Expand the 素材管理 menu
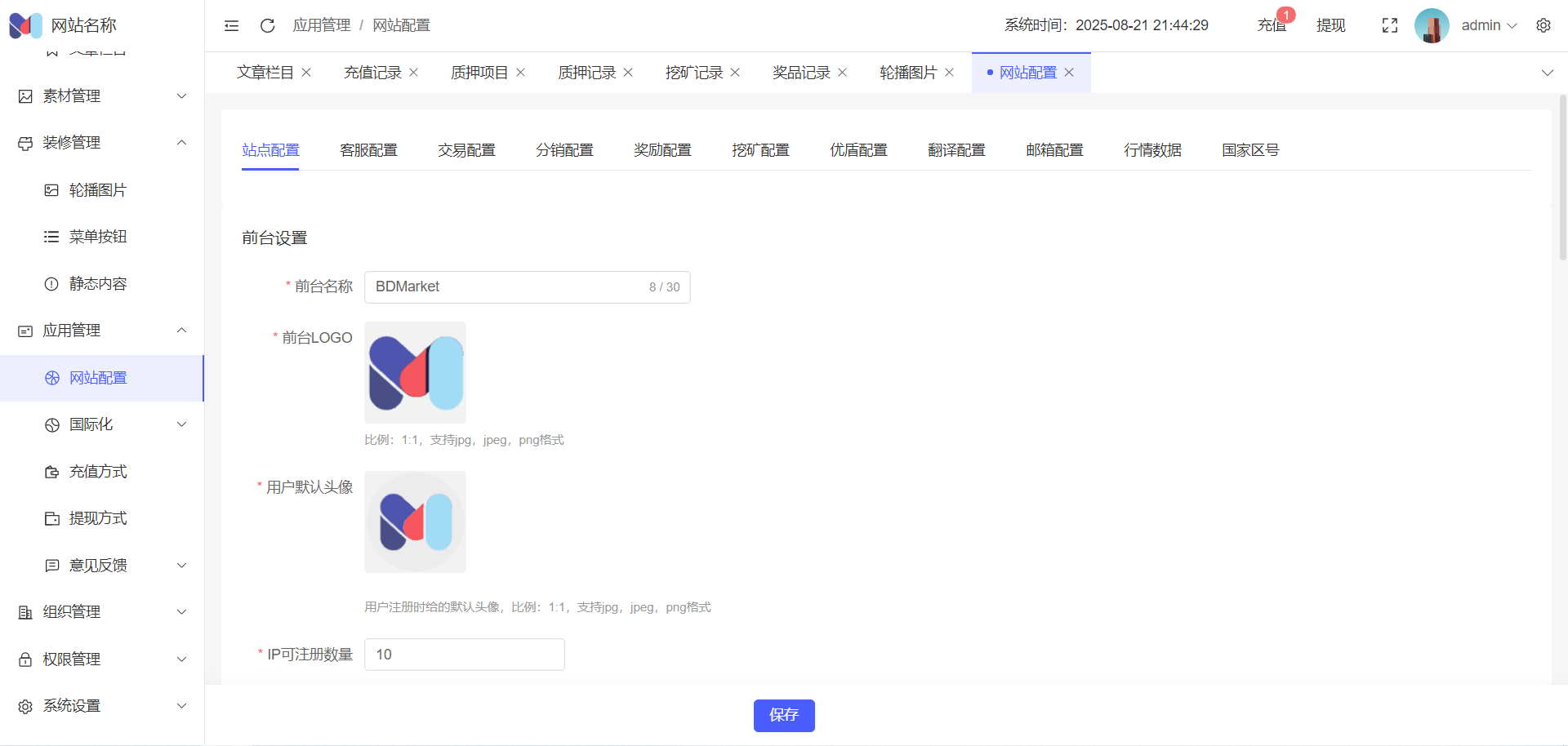The width and height of the screenshot is (1568, 746). [102, 96]
